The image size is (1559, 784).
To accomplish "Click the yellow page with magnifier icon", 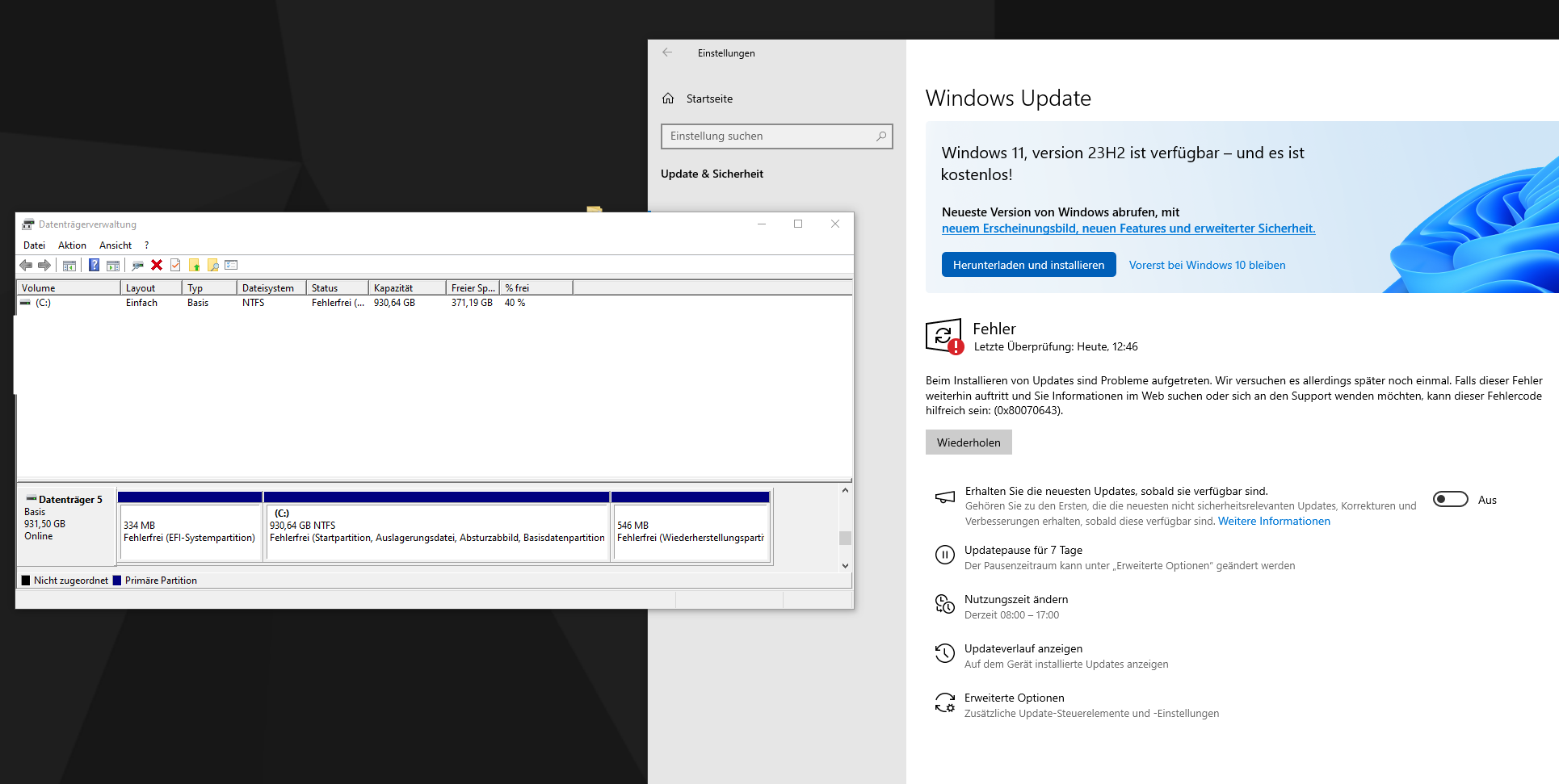I will point(213,266).
